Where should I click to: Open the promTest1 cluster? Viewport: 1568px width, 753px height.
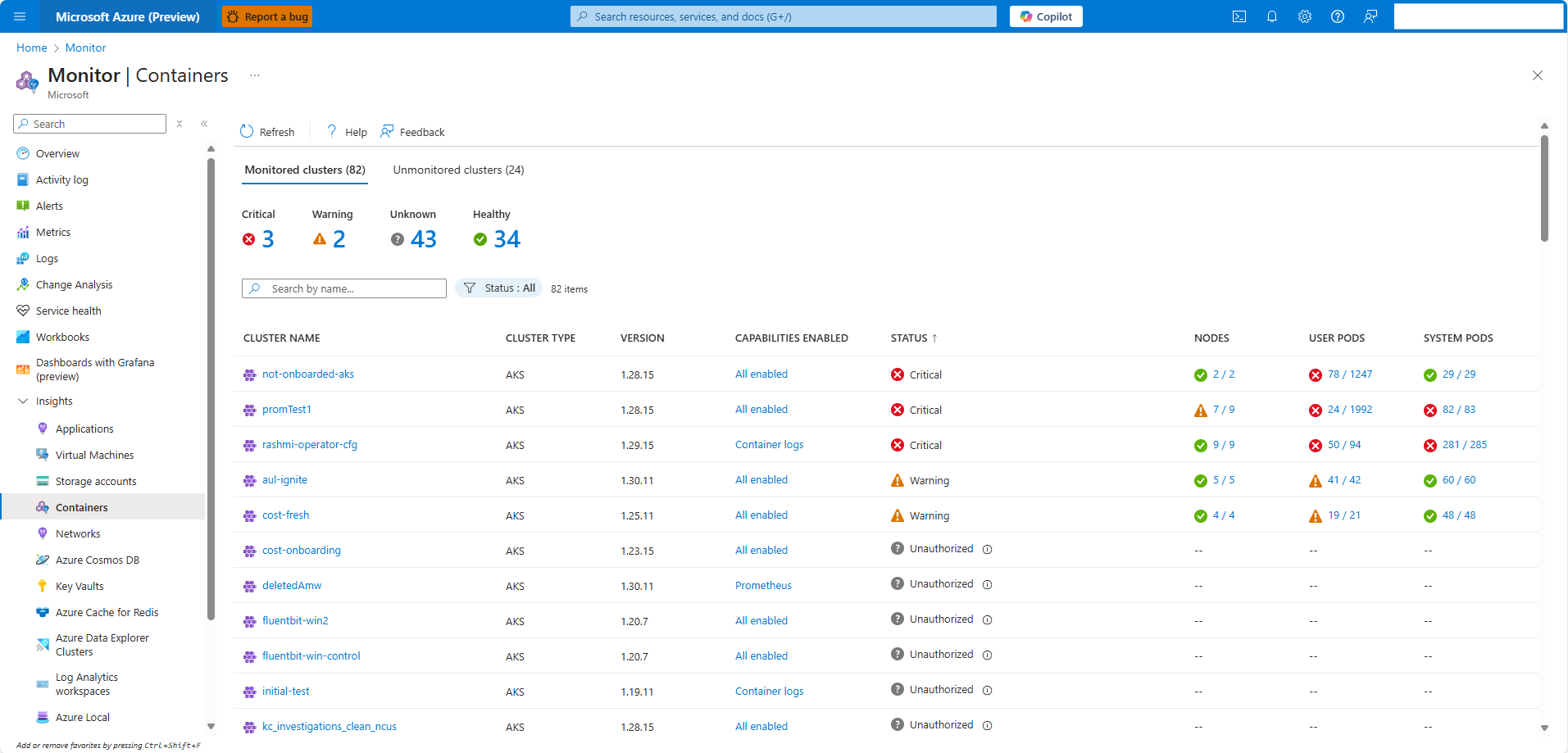click(287, 409)
